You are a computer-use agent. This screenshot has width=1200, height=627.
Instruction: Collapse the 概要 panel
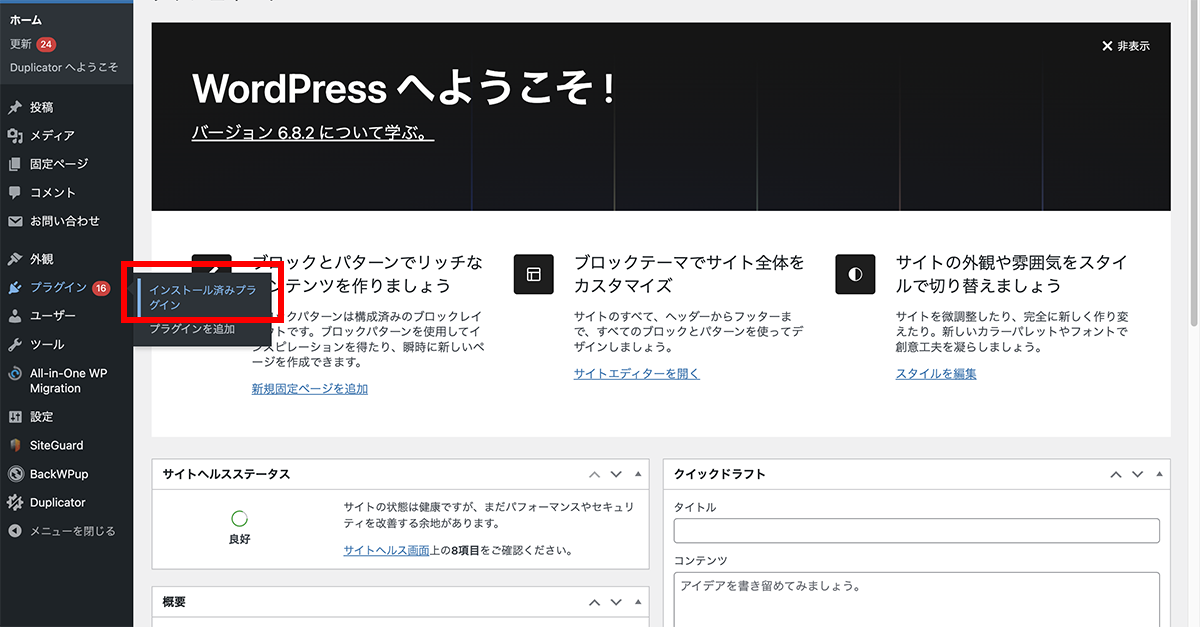click(637, 601)
